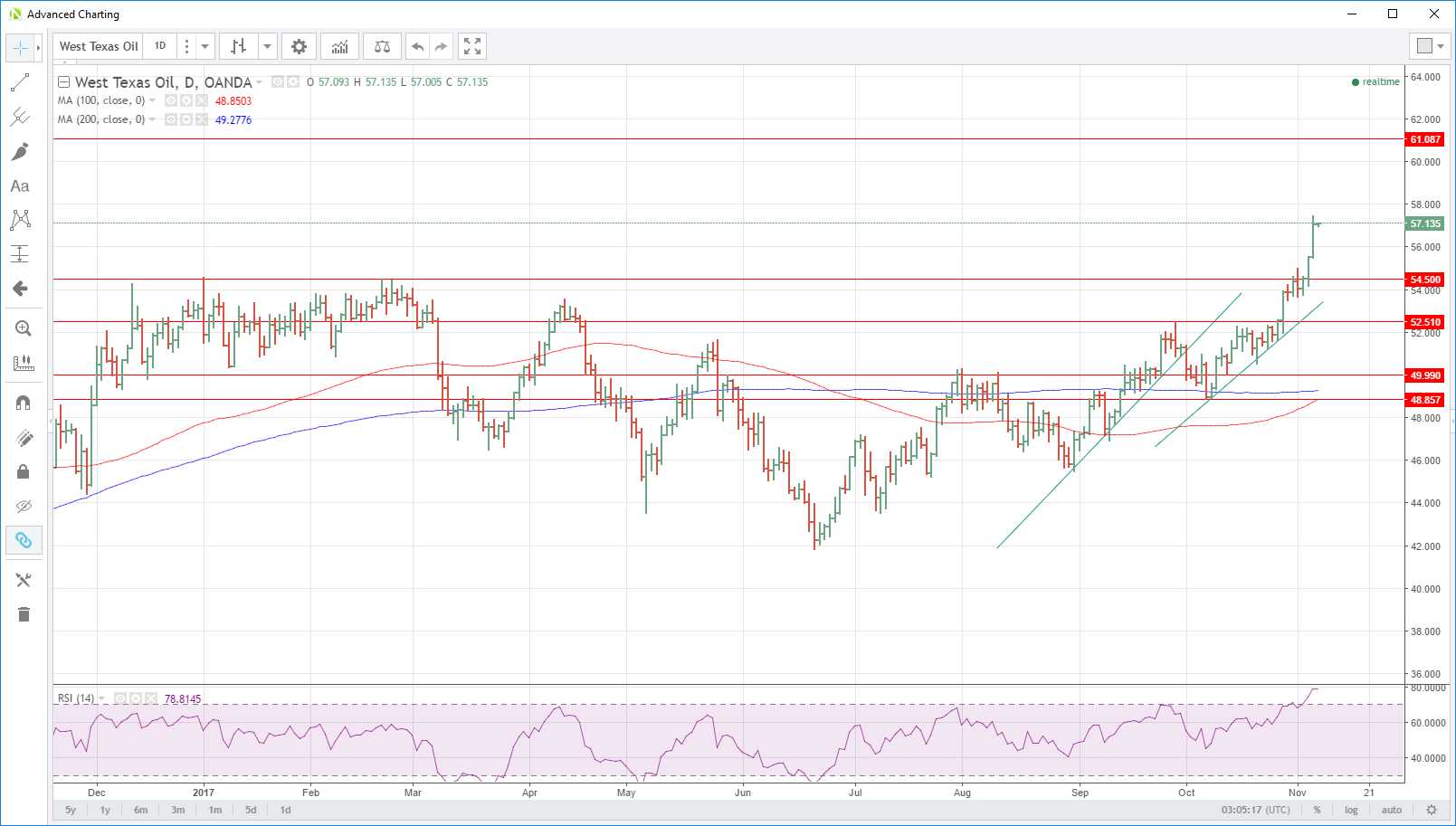The height and width of the screenshot is (826, 1456).
Task: Switch to the 5y time range
Action: pos(71,810)
